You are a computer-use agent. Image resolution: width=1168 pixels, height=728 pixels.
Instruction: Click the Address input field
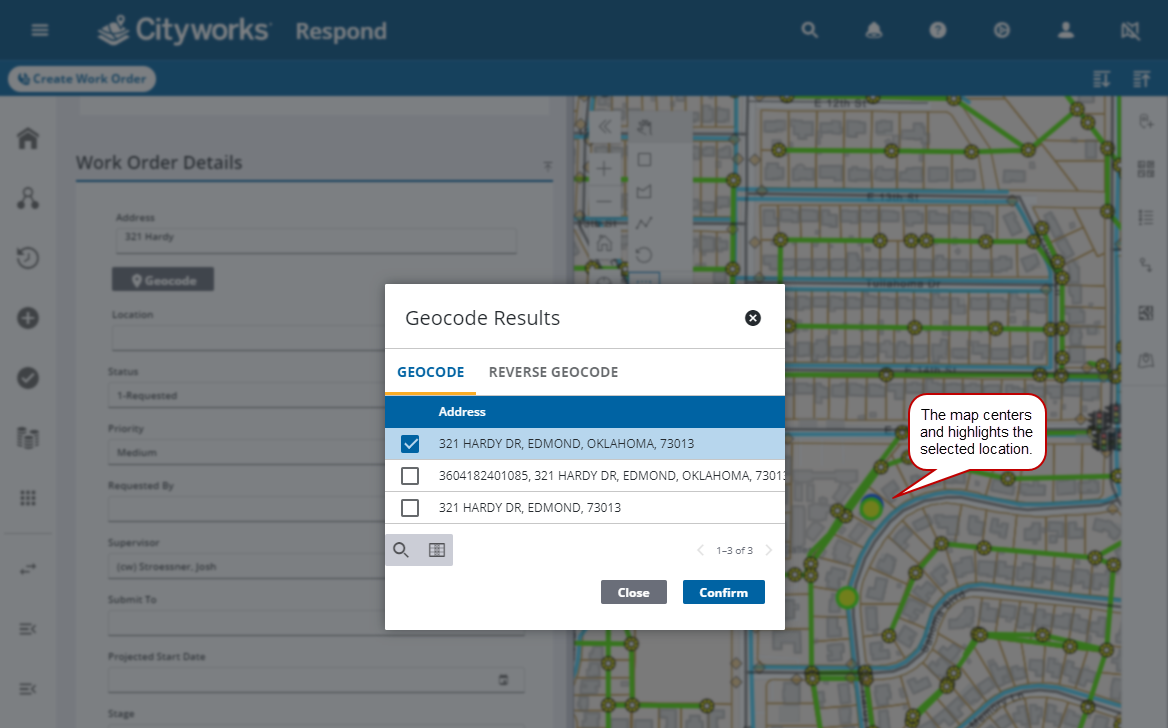pos(315,241)
